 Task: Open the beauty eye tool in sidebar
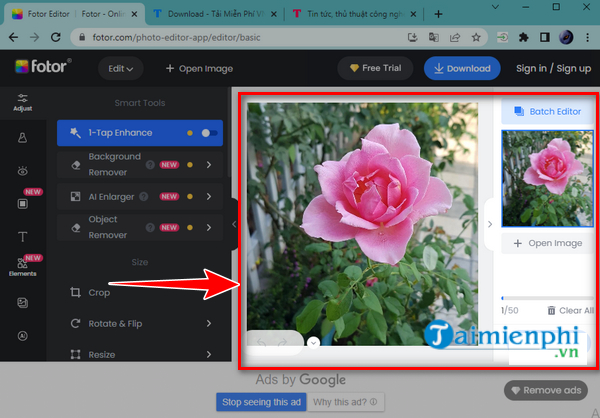23,171
